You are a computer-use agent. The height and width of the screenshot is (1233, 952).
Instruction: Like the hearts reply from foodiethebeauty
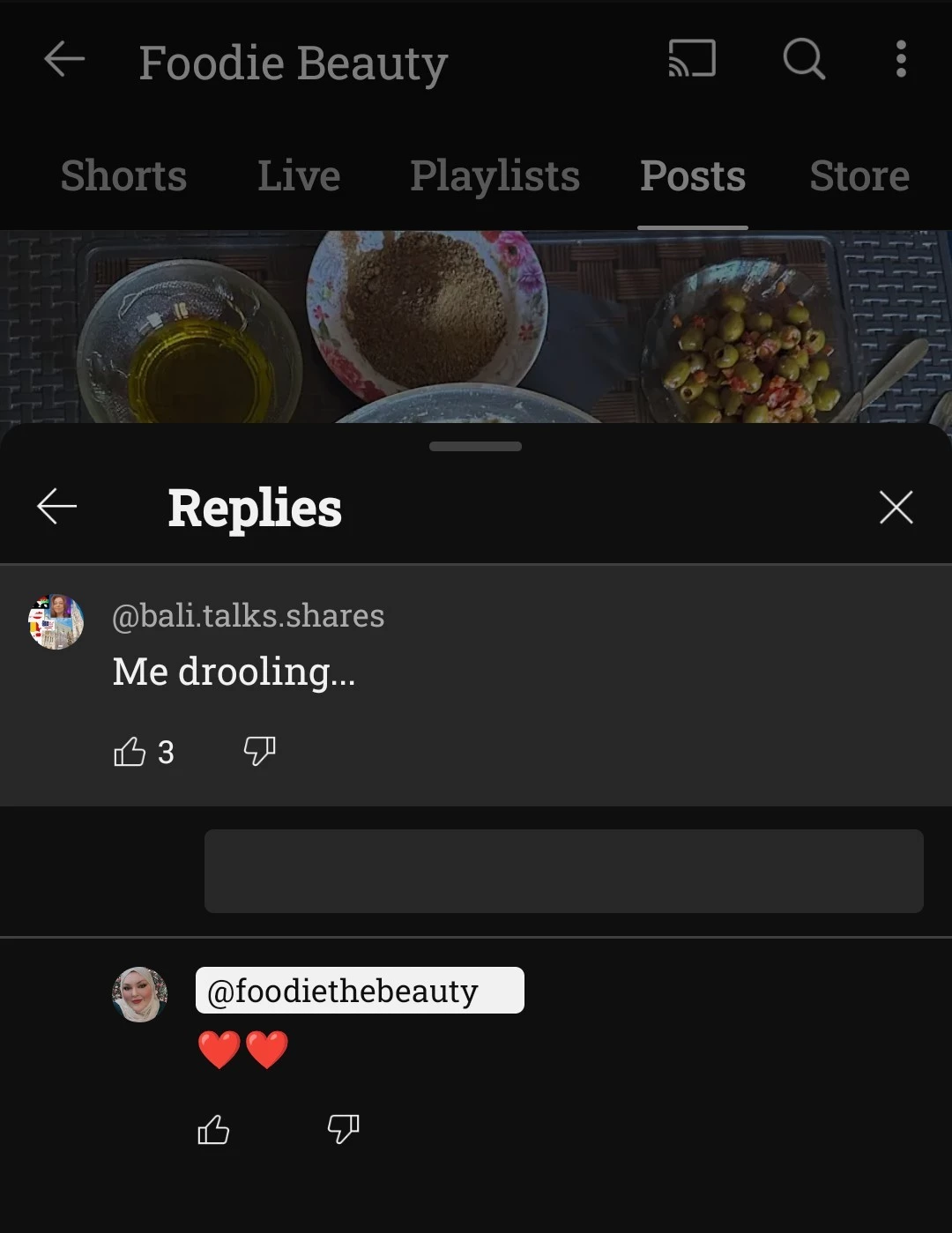213,1129
